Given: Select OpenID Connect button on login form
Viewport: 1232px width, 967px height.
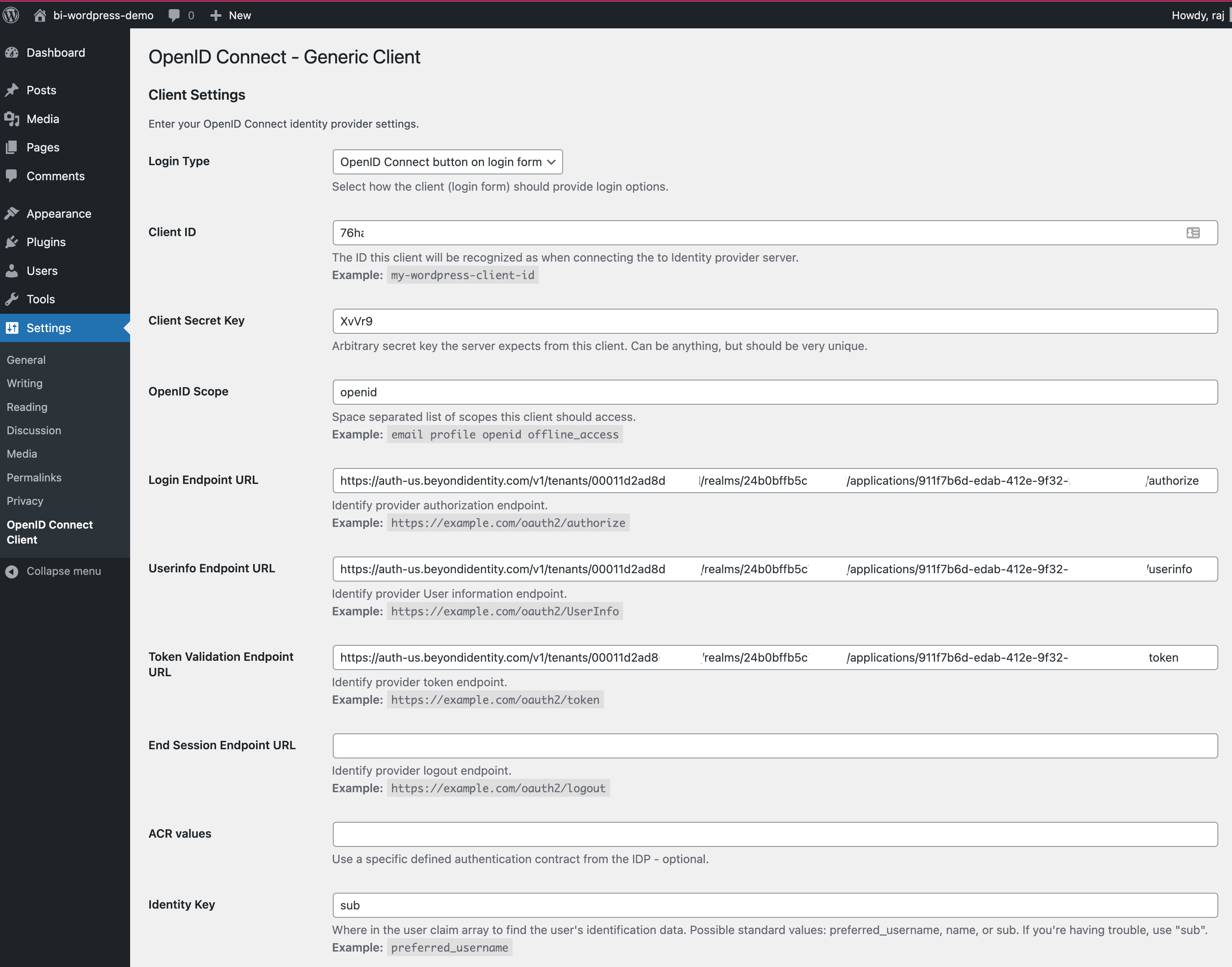Looking at the screenshot, I should pos(447,161).
